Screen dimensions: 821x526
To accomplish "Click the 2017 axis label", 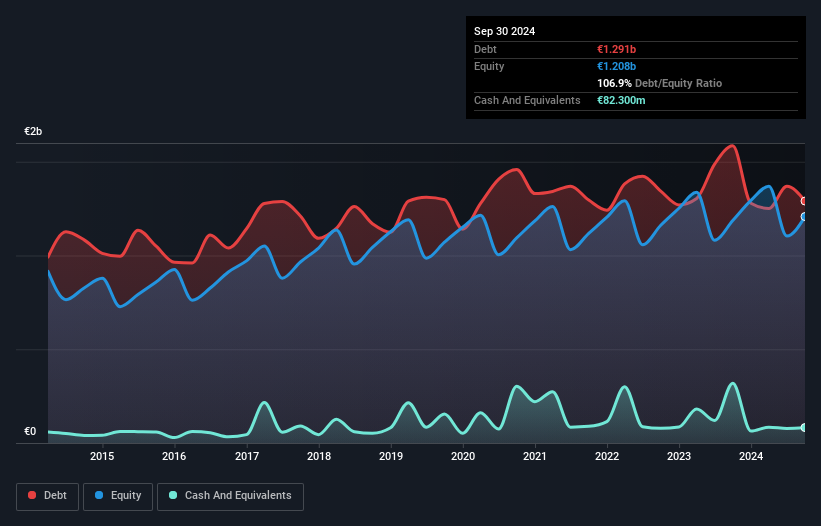I will point(247,456).
